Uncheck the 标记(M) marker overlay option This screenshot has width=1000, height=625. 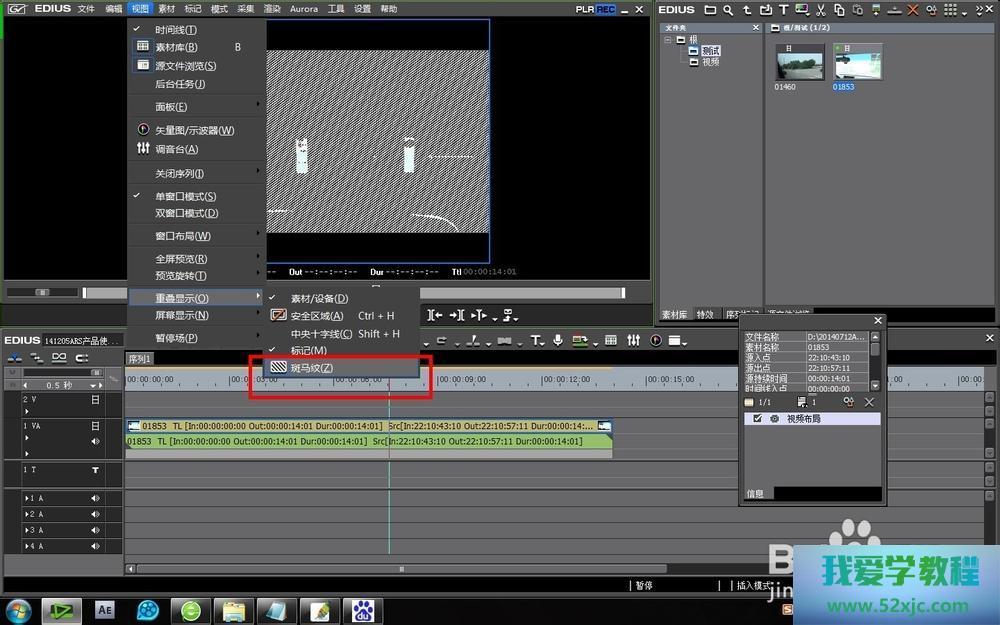click(x=308, y=351)
